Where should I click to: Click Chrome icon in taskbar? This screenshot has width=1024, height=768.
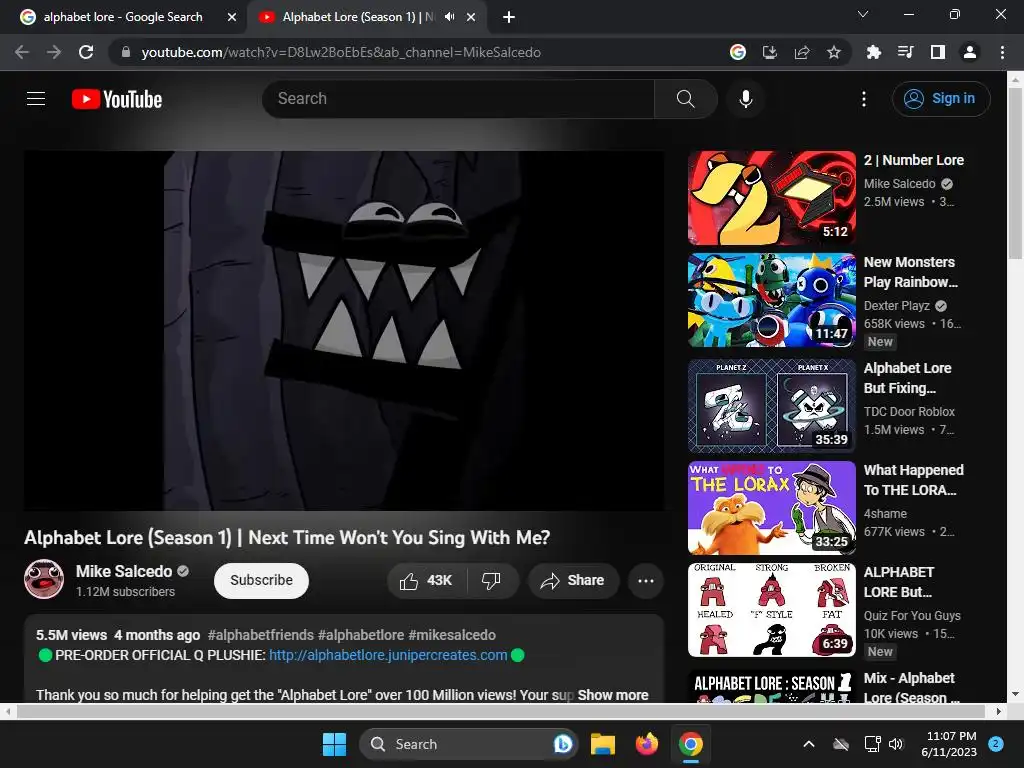tap(690, 744)
